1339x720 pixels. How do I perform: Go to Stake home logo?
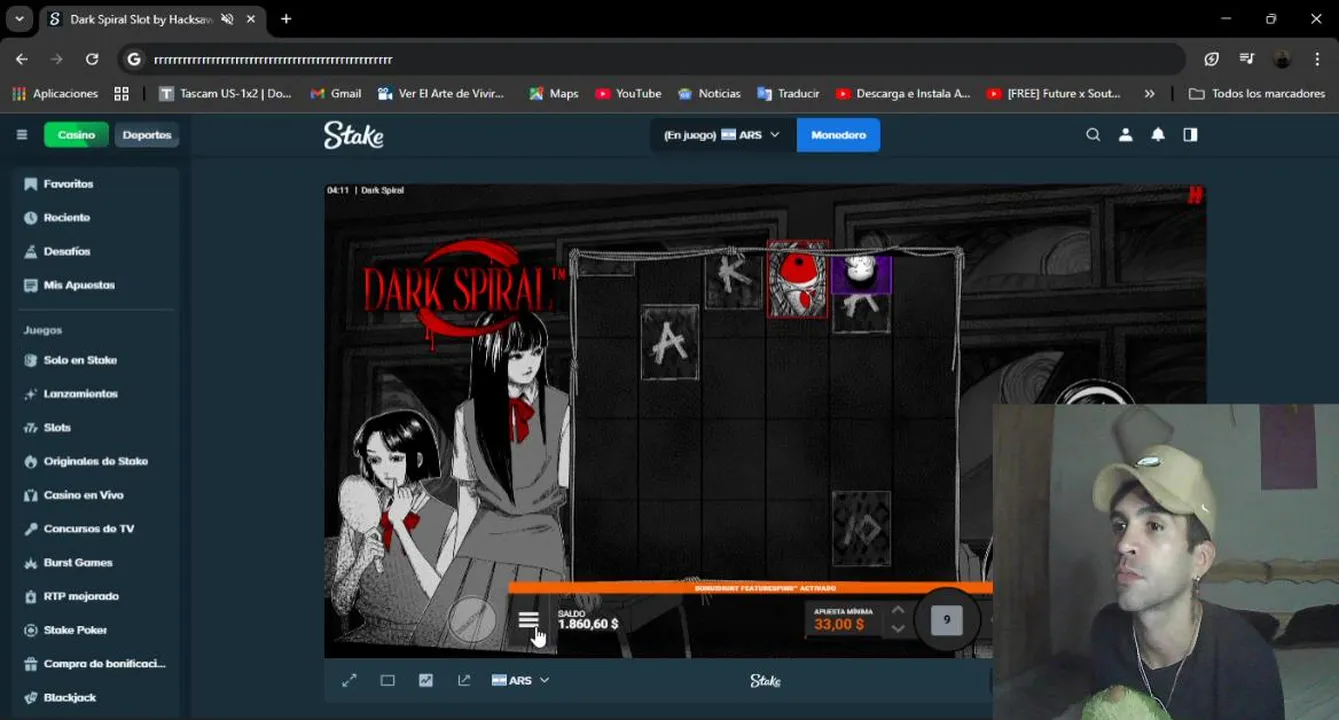tap(353, 135)
